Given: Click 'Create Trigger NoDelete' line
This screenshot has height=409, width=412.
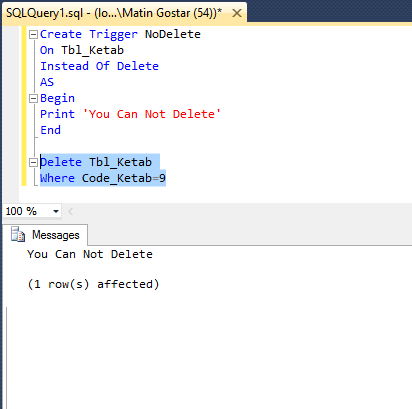Looking at the screenshot, I should click(120, 34).
